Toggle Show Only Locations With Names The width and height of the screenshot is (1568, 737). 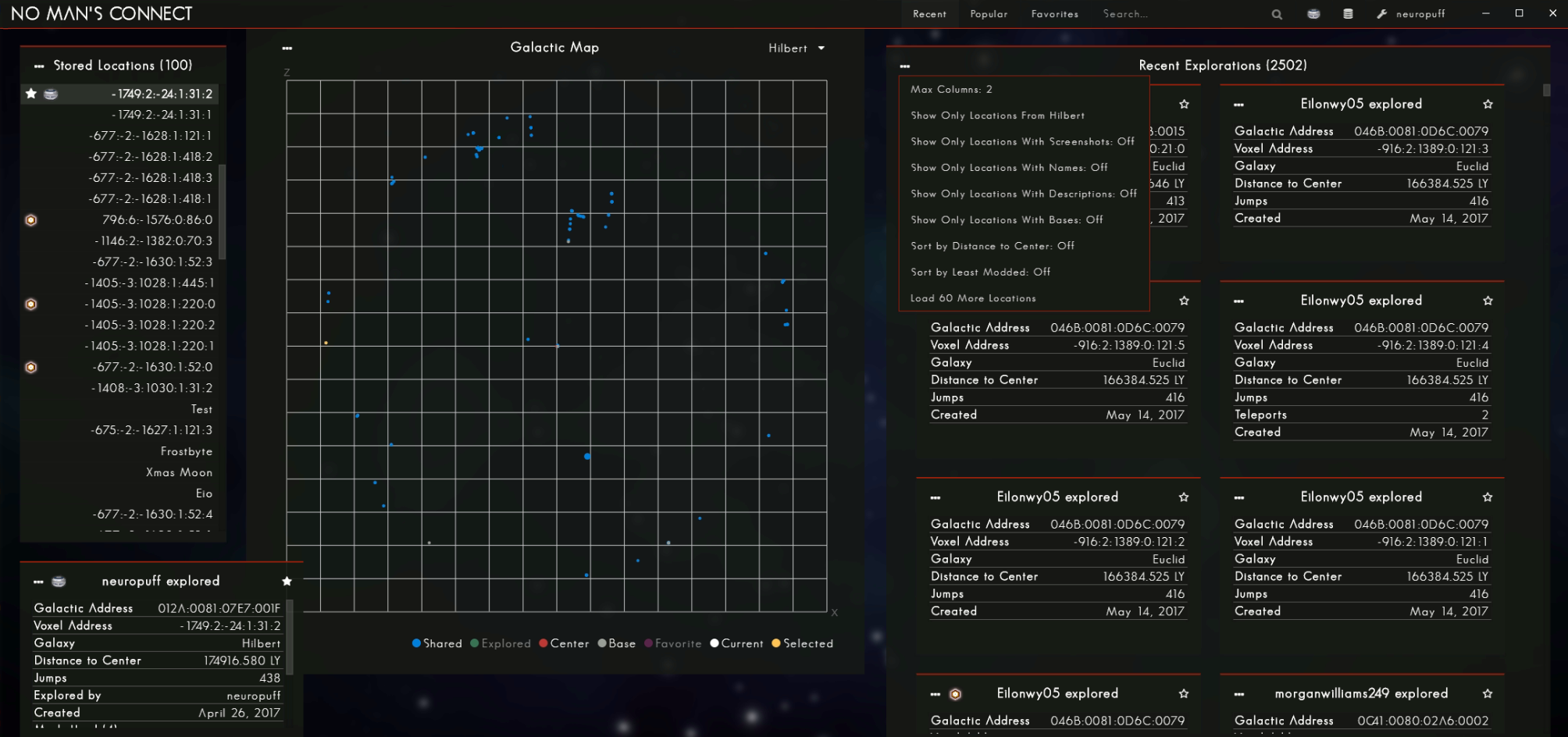(x=1023, y=168)
